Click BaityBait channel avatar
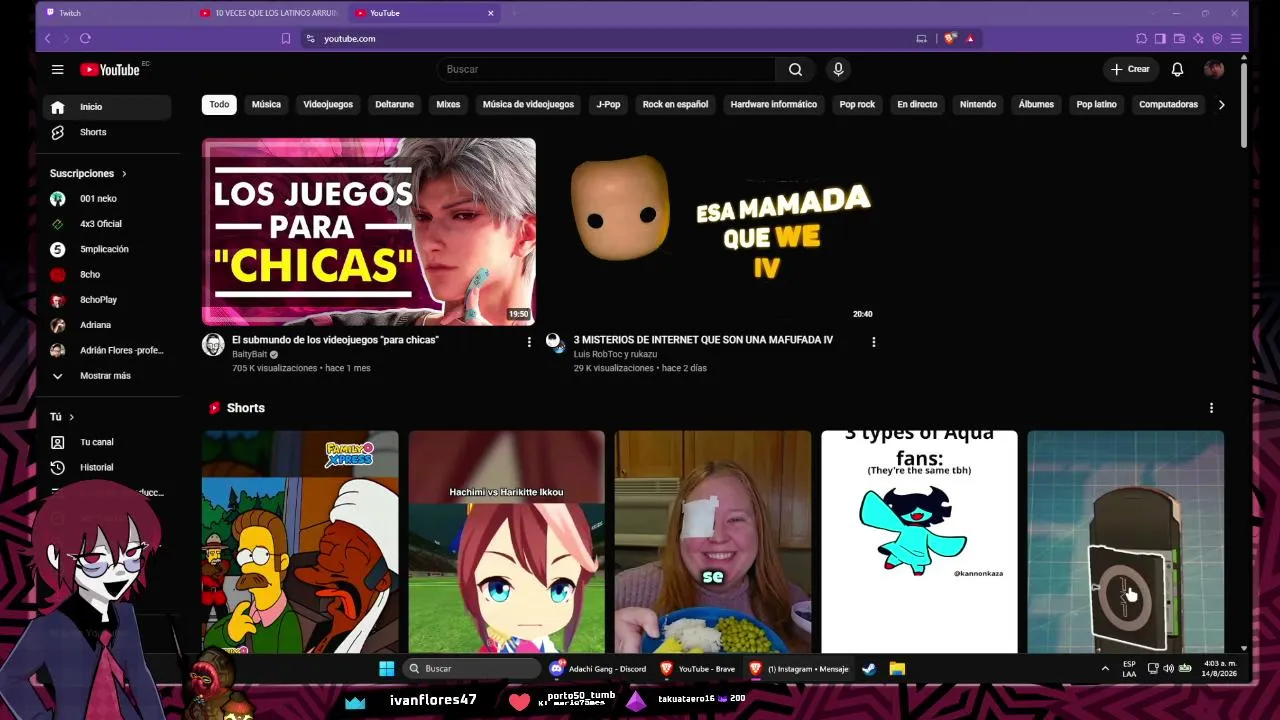Viewport: 1280px width, 720px height. [213, 345]
